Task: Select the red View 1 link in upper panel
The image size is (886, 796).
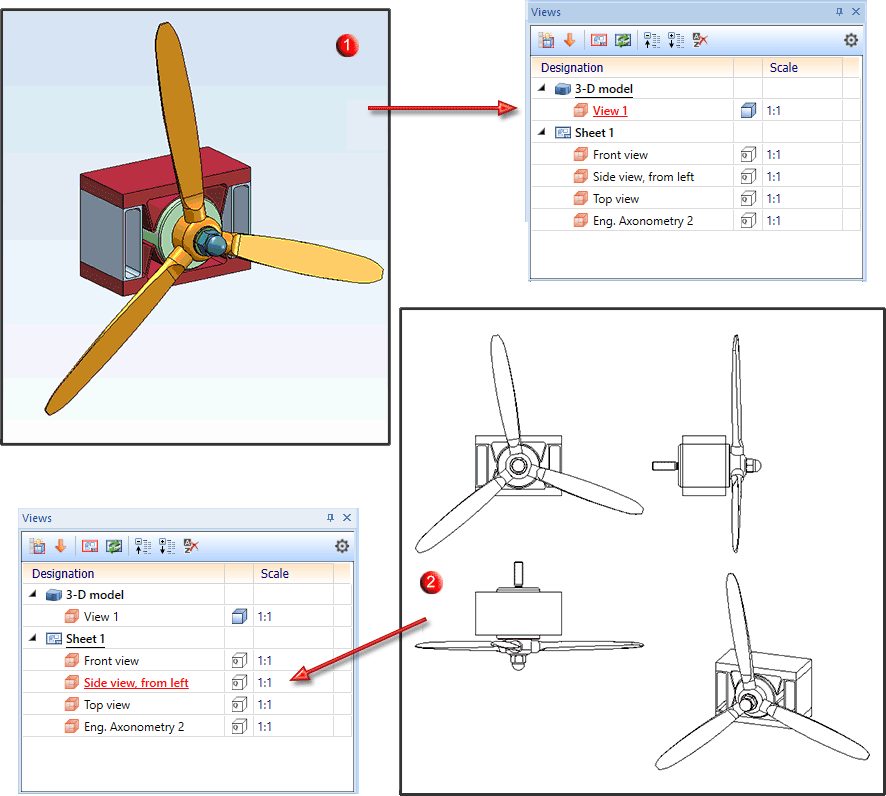Action: [610, 111]
